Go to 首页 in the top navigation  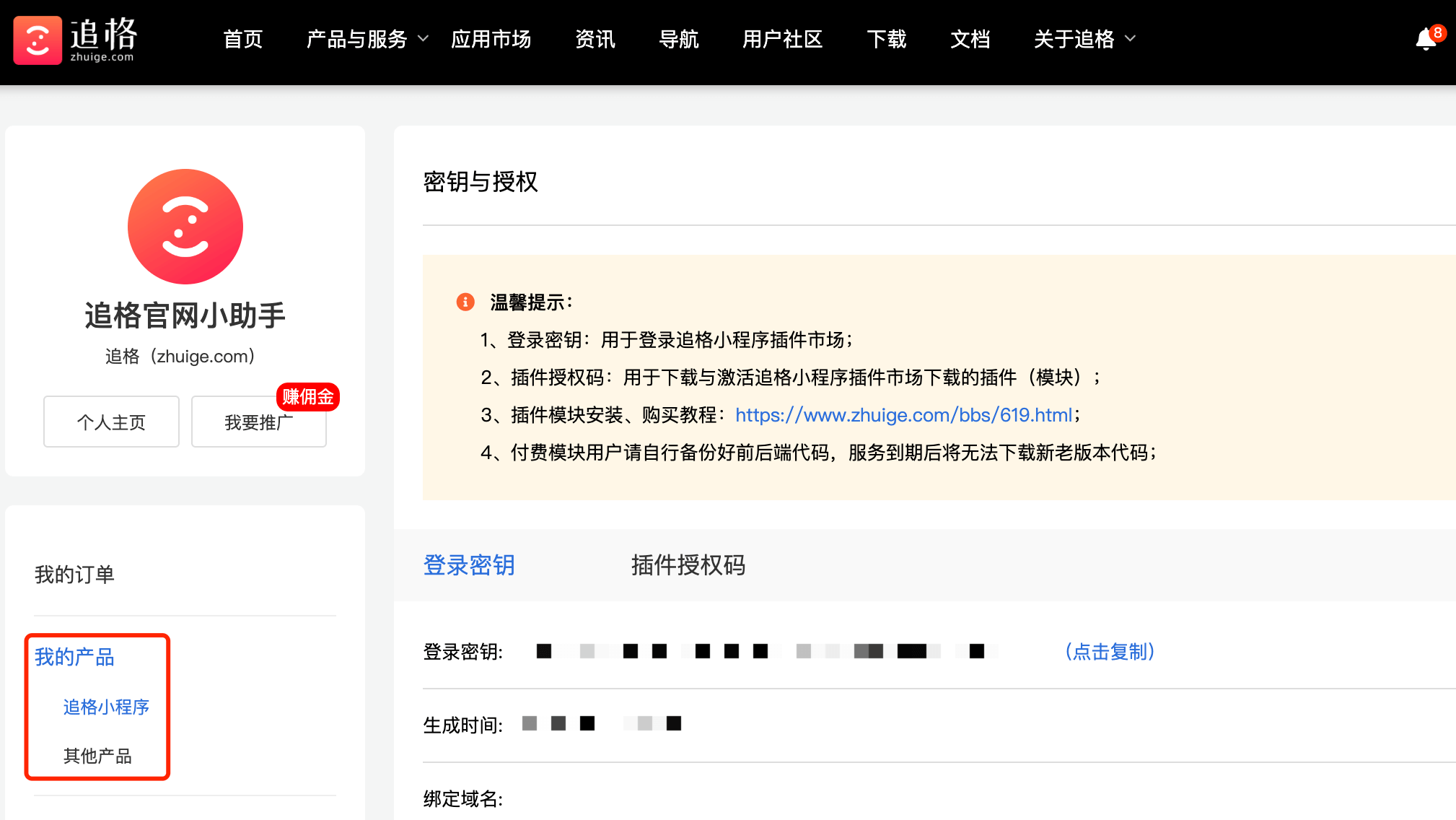click(243, 39)
